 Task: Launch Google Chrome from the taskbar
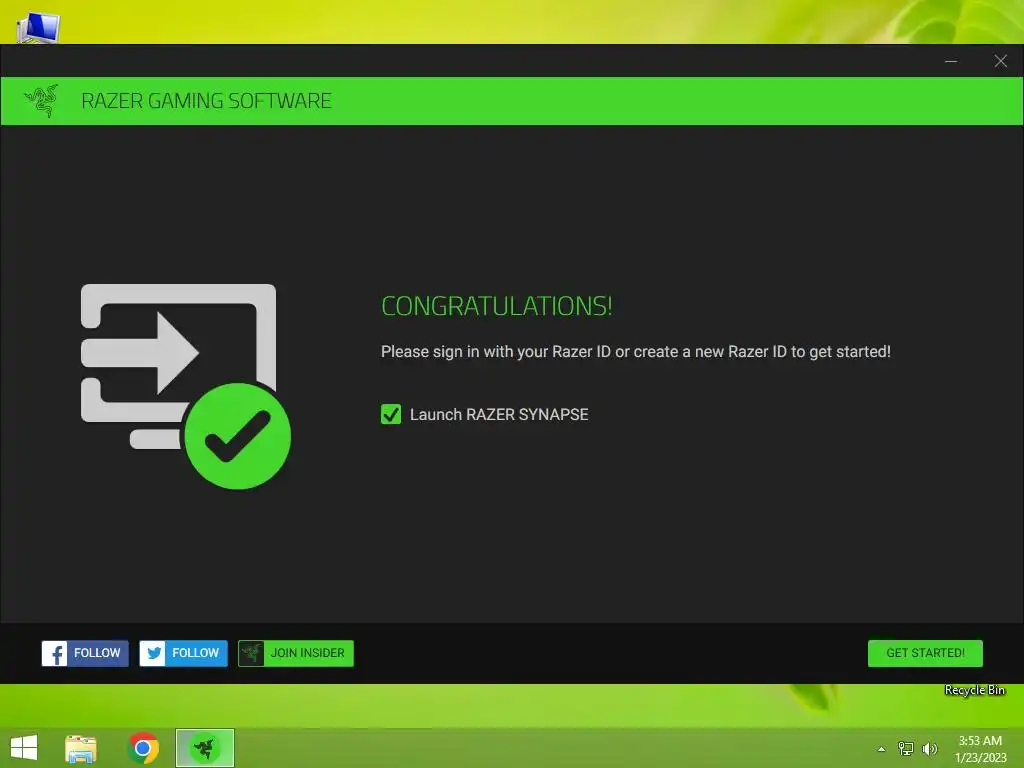143,748
